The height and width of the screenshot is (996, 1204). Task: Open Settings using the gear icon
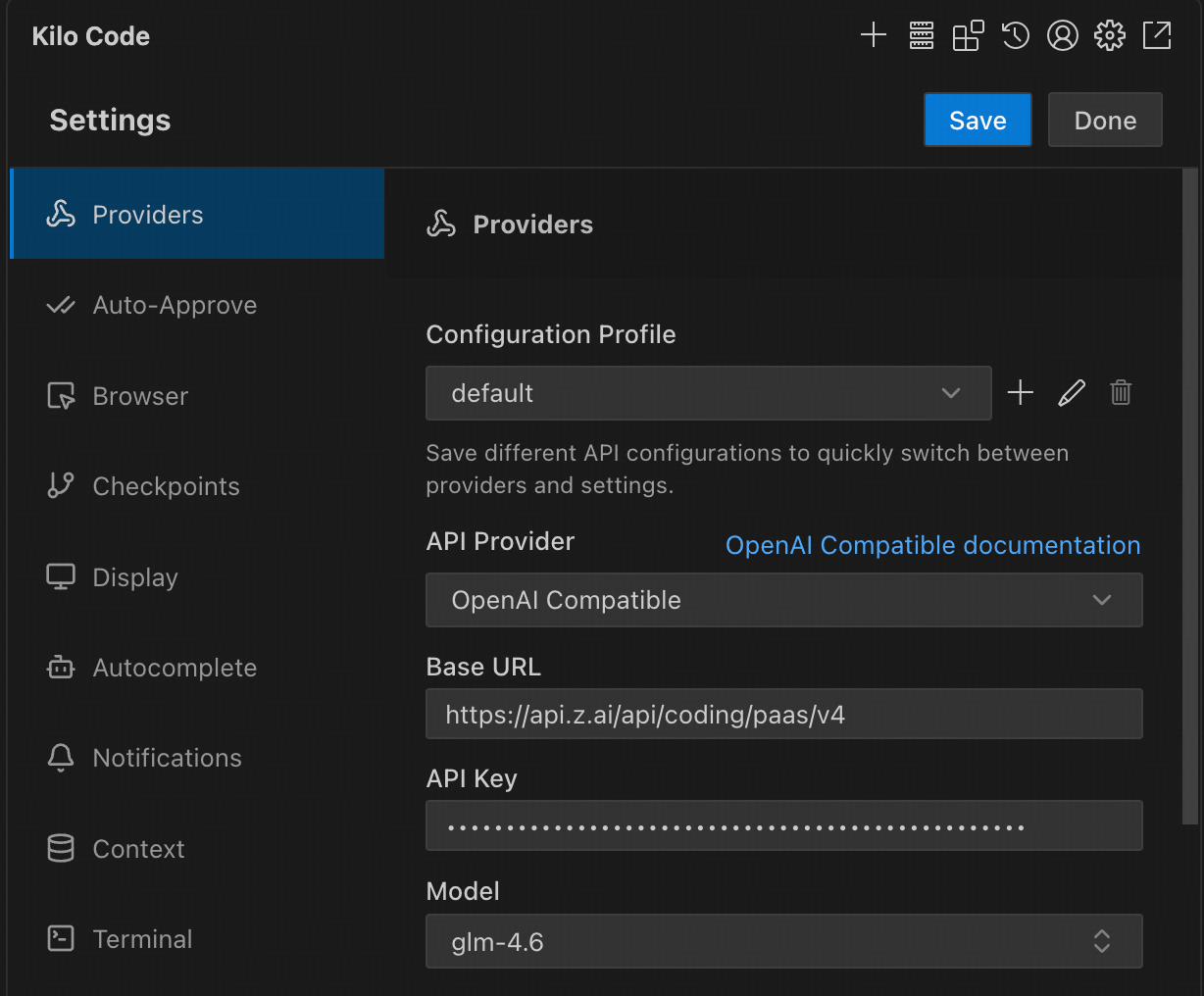pyautogui.click(x=1109, y=35)
